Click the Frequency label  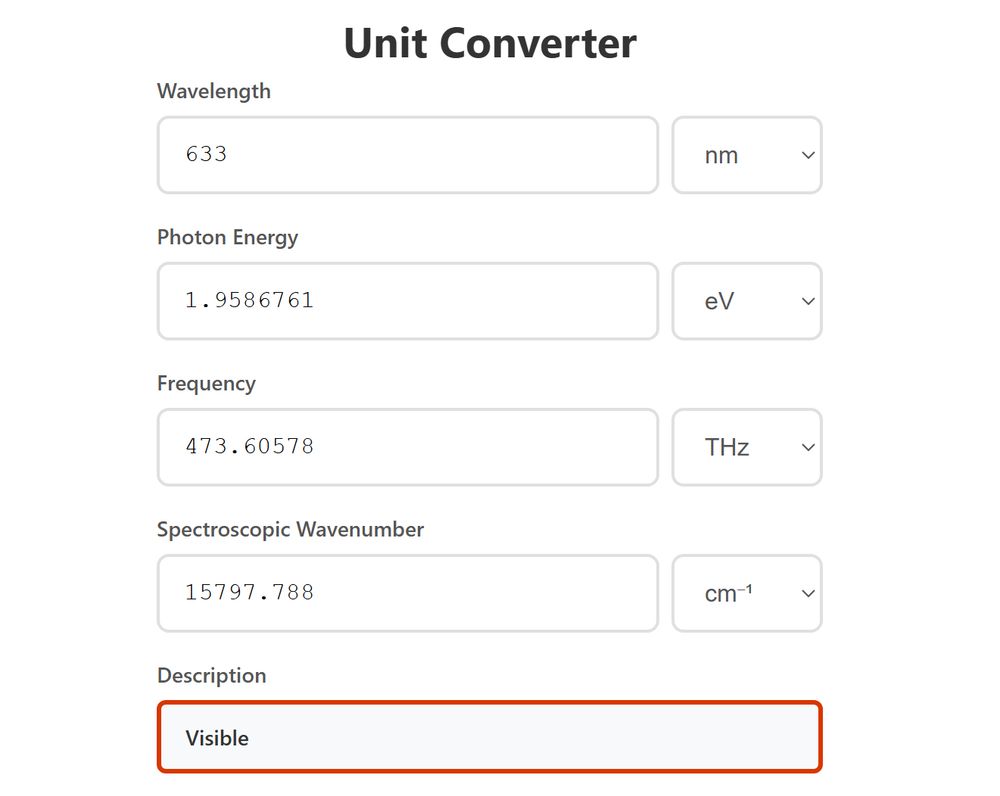tap(206, 383)
